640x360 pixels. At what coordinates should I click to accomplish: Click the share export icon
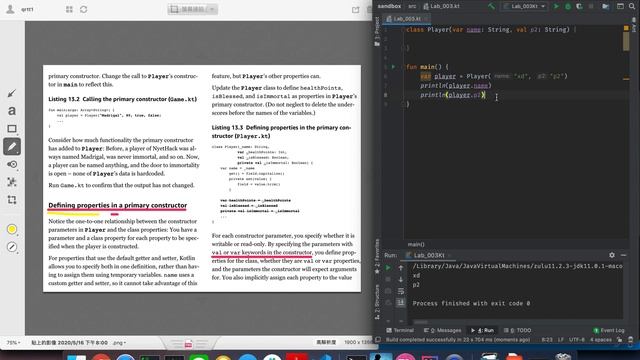pyautogui.click(x=356, y=9)
